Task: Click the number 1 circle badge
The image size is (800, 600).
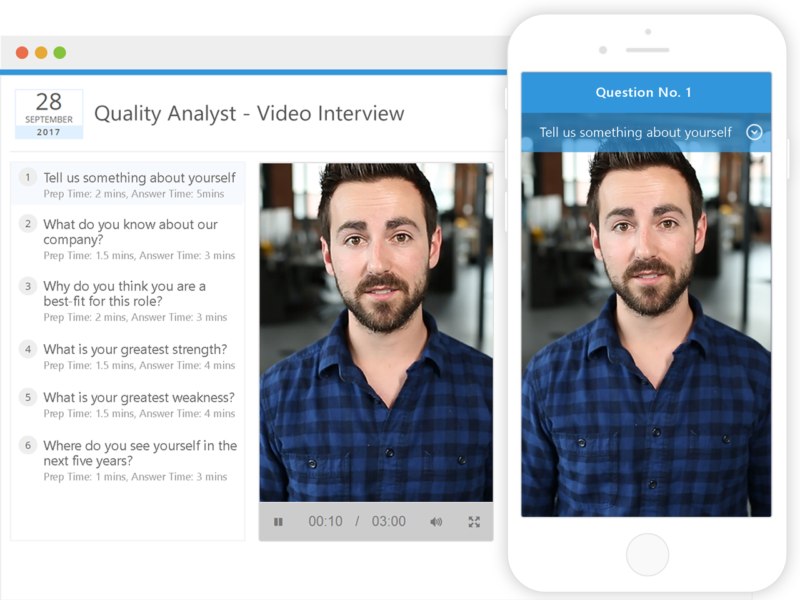Action: [28, 177]
